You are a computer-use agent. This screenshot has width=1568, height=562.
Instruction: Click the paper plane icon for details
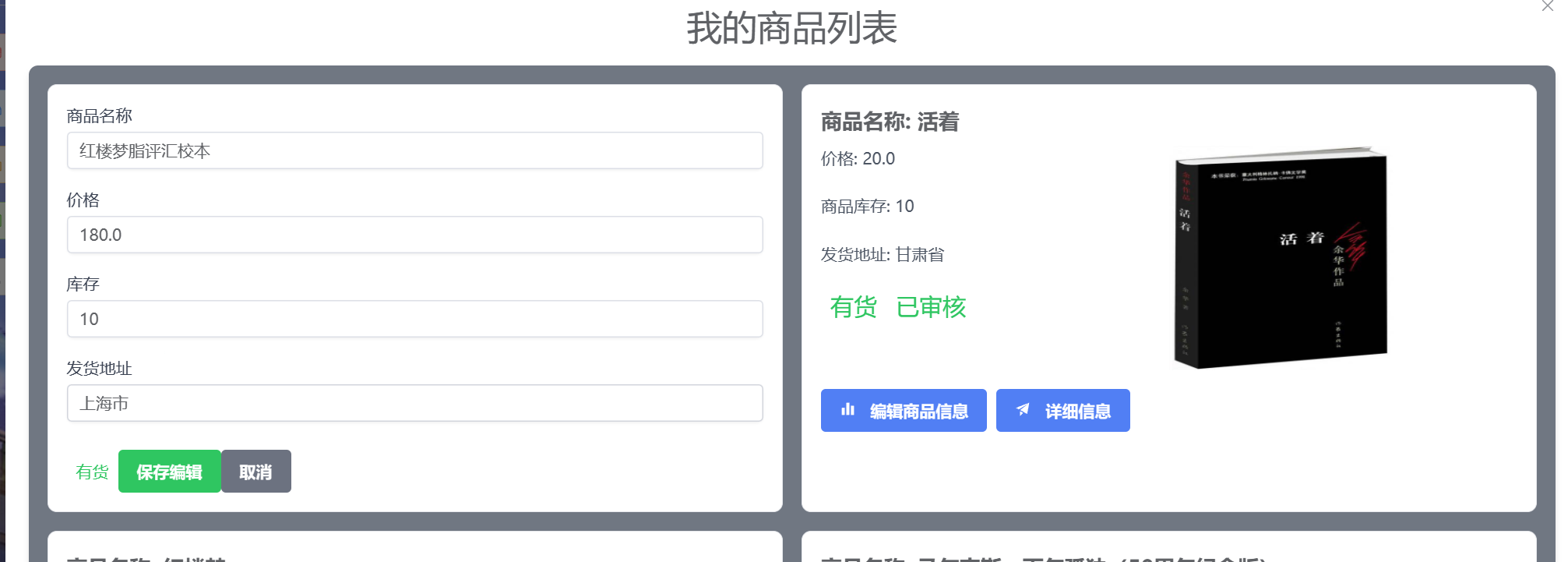1023,410
